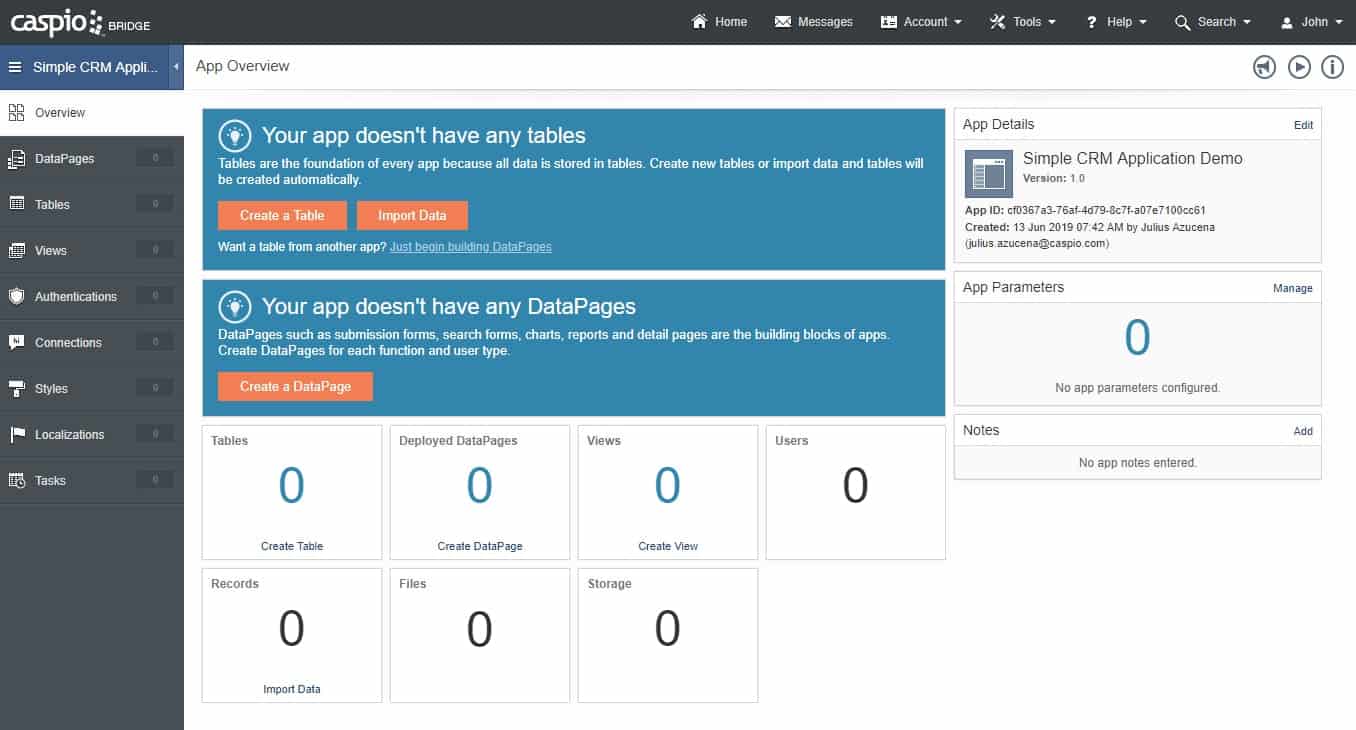
Task: Go to Tables in the sidebar
Action: pyautogui.click(x=52, y=205)
